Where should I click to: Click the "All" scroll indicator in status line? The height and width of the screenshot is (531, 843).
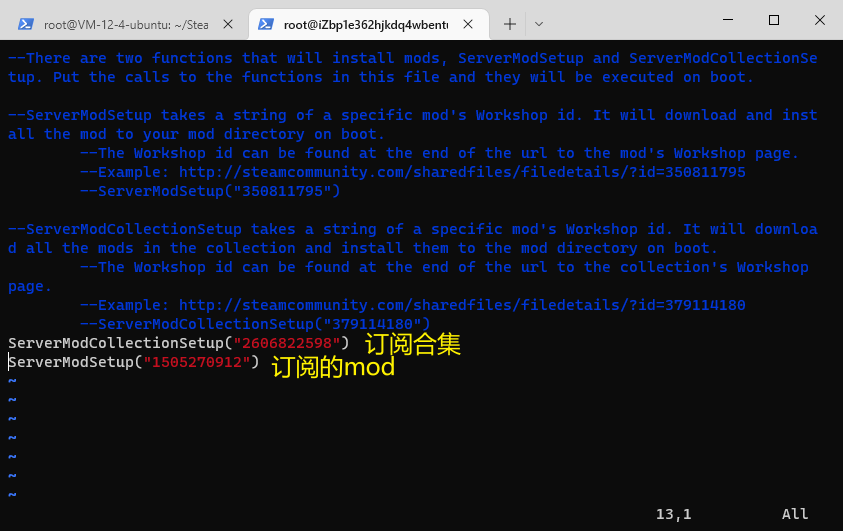(795, 514)
